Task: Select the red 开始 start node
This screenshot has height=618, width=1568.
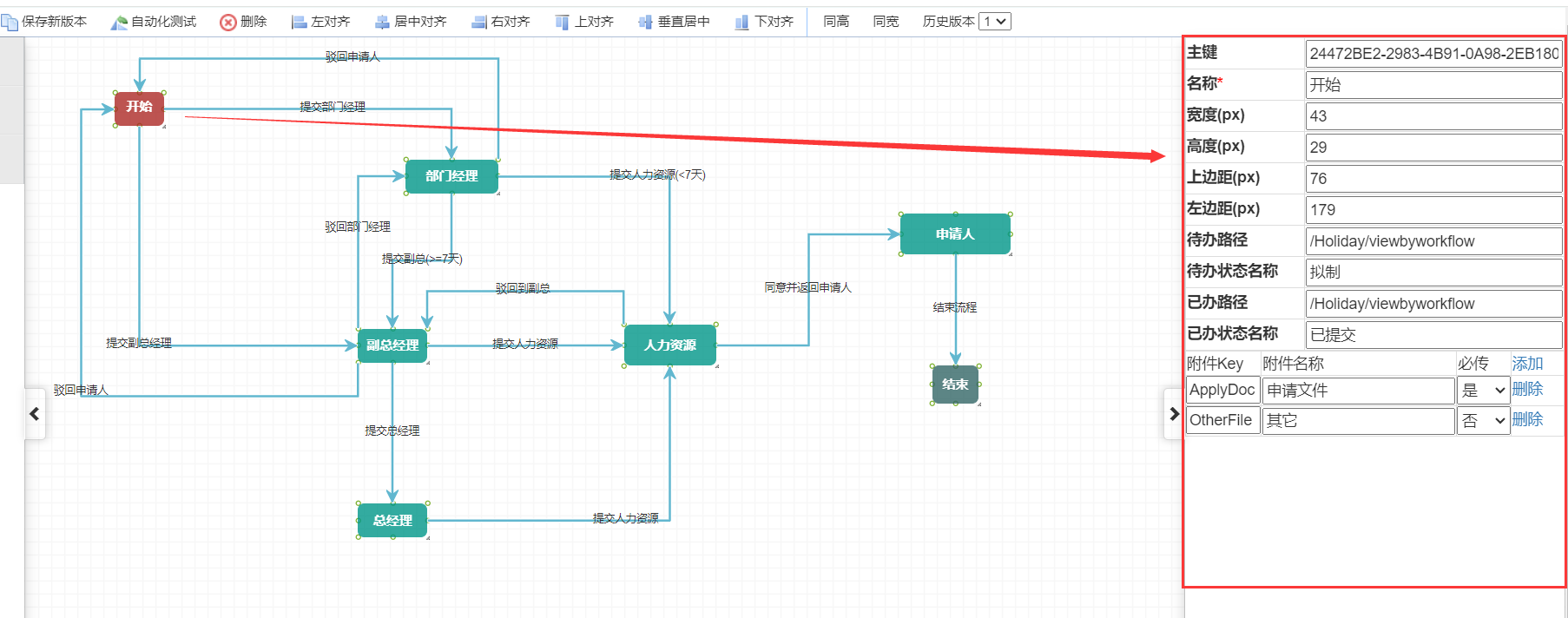Action: point(139,108)
